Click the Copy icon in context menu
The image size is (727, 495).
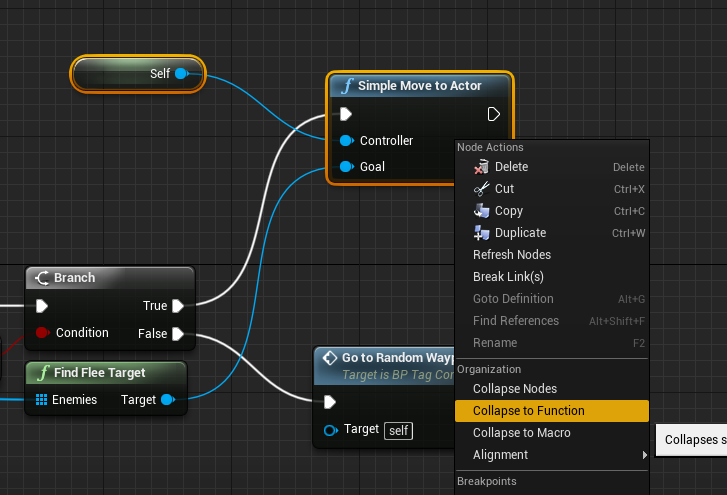[481, 211]
